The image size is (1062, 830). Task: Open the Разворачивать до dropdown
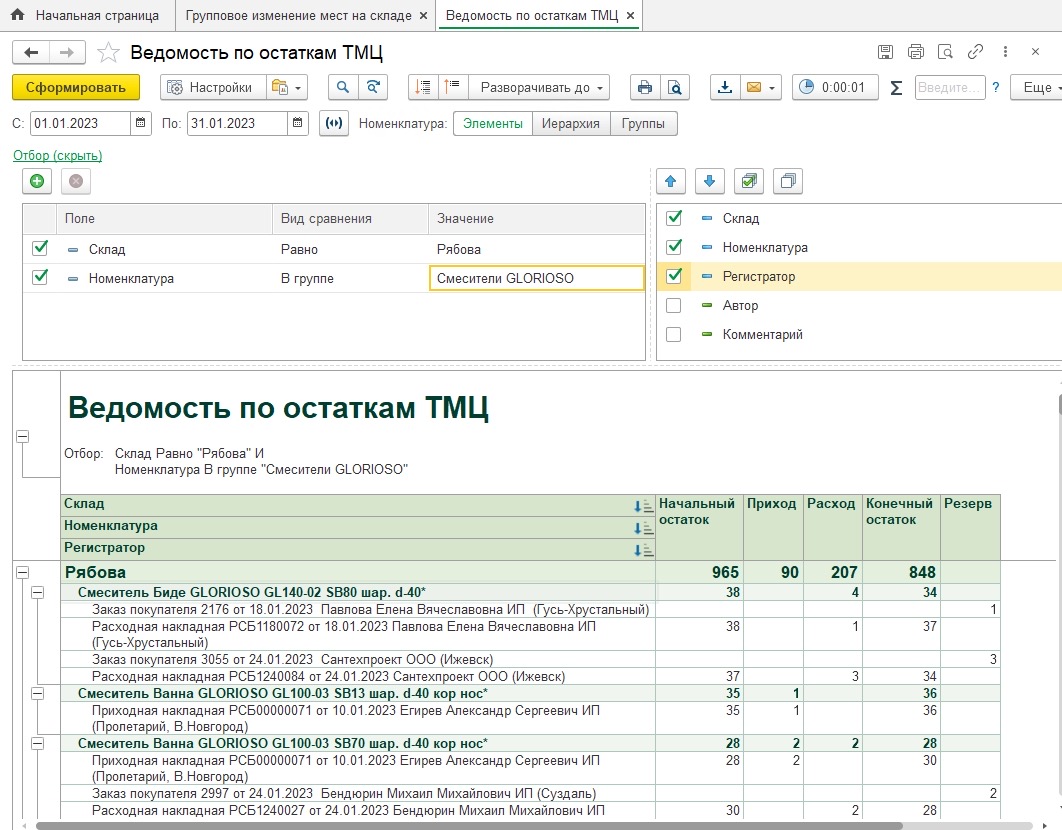pos(543,87)
